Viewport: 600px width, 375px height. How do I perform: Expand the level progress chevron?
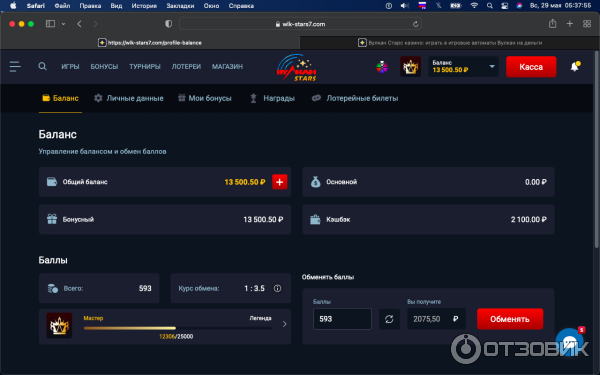coord(284,324)
